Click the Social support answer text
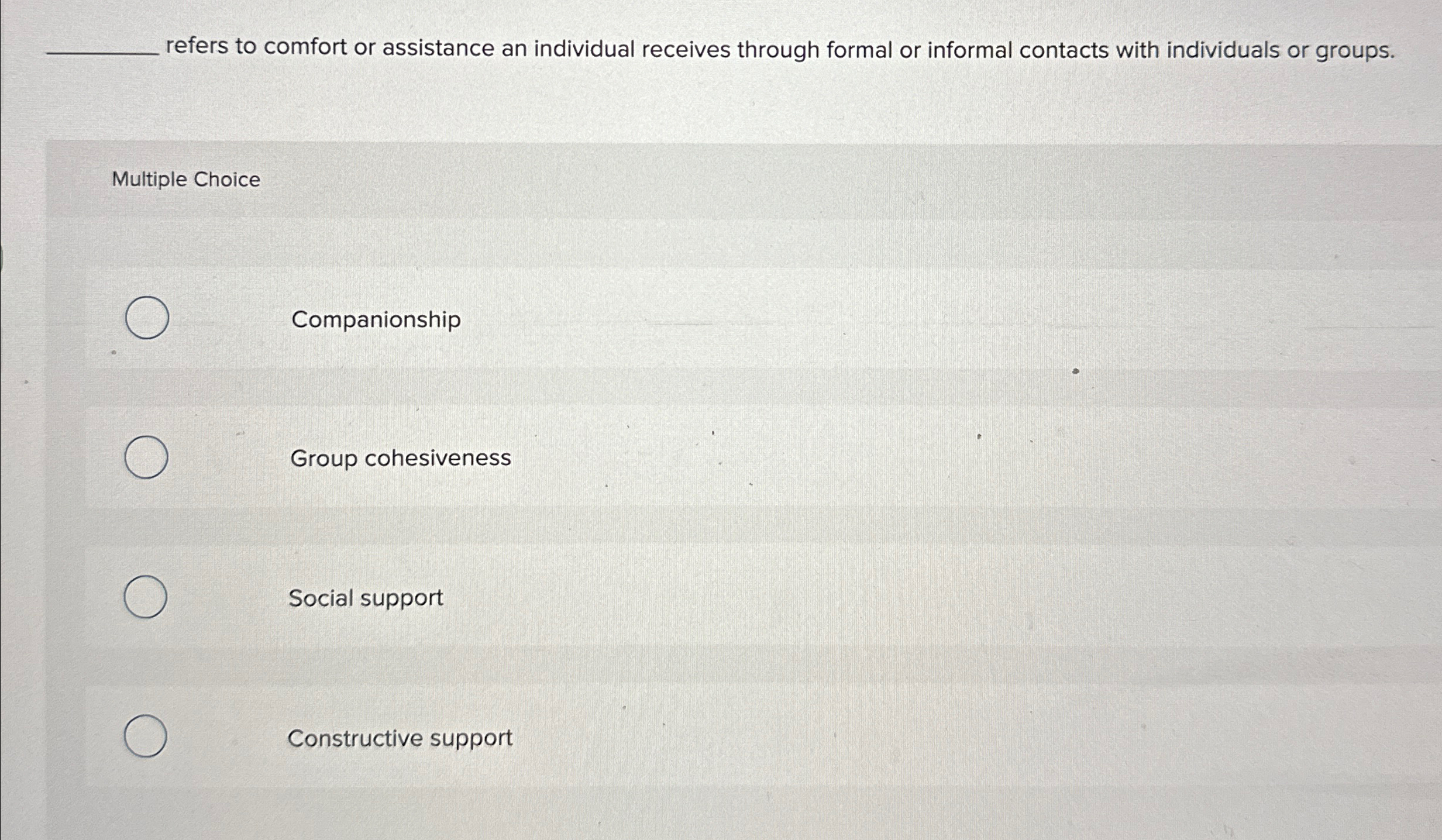The image size is (1442, 840). tap(366, 598)
